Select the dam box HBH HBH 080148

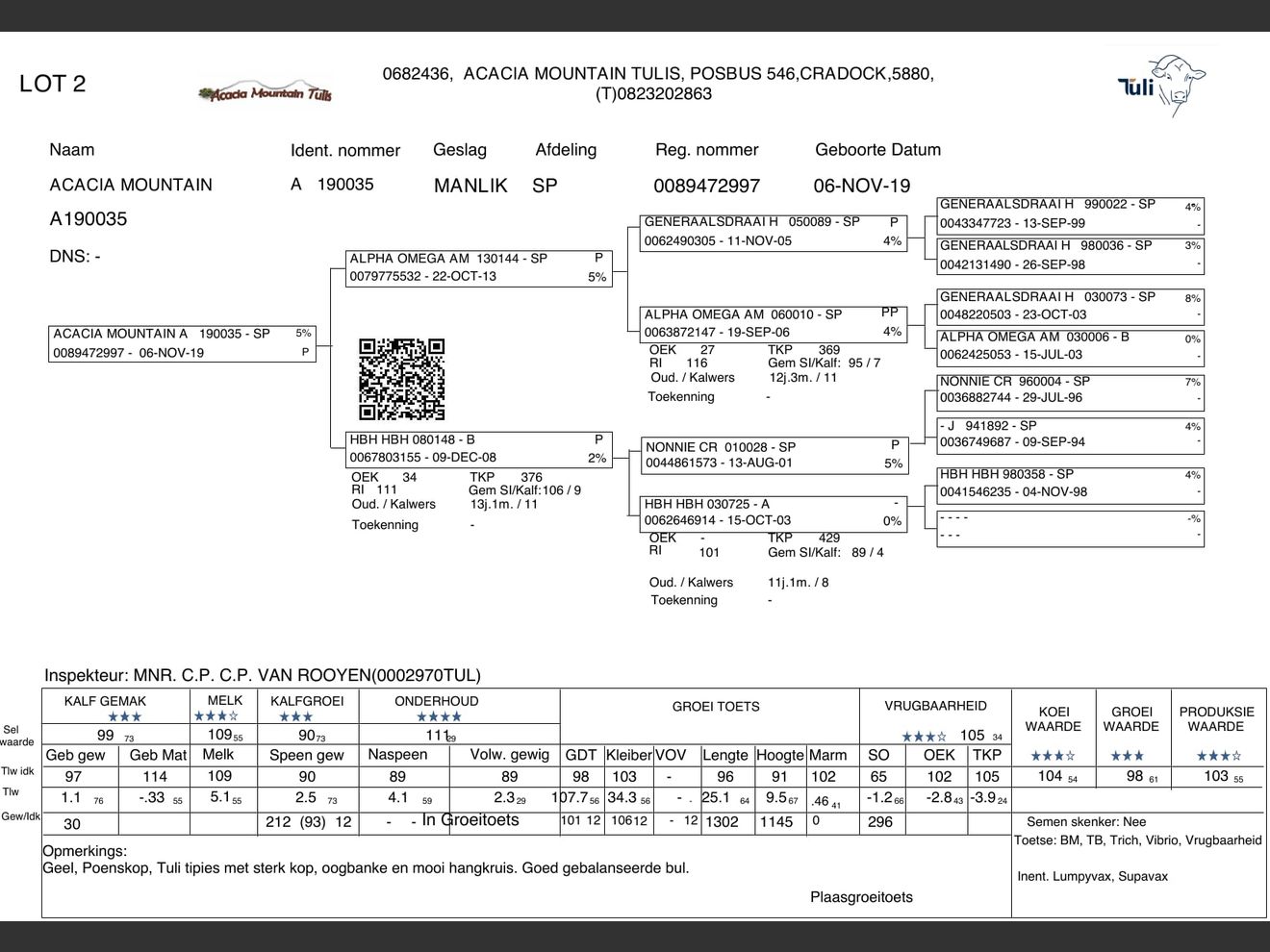click(479, 449)
